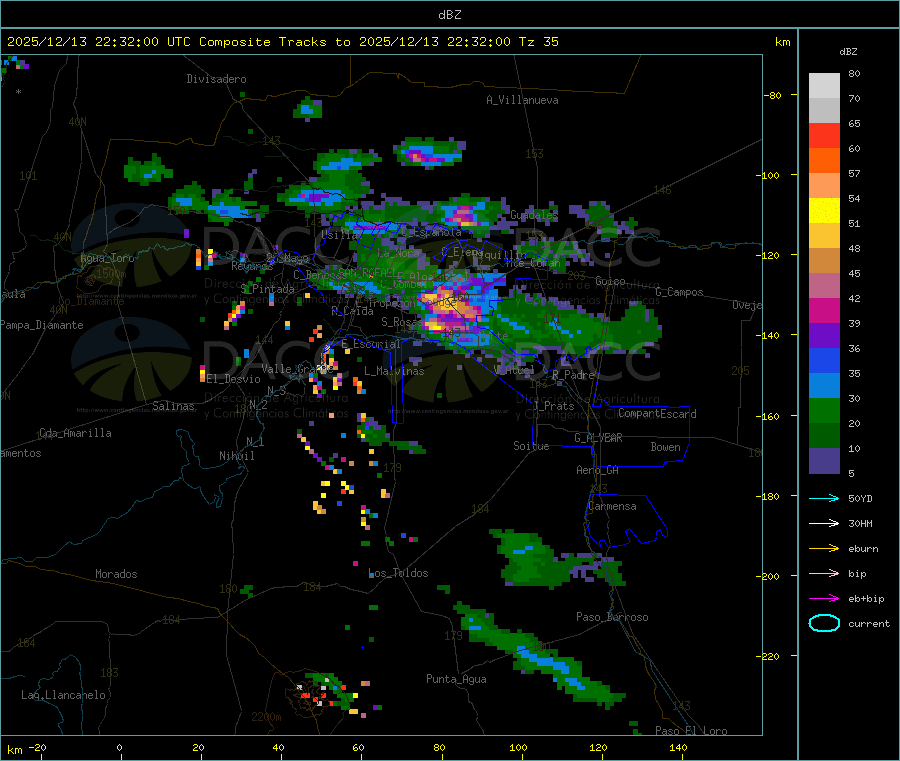
Task: Select the Paso_Barroso label
Action: (x=612, y=617)
